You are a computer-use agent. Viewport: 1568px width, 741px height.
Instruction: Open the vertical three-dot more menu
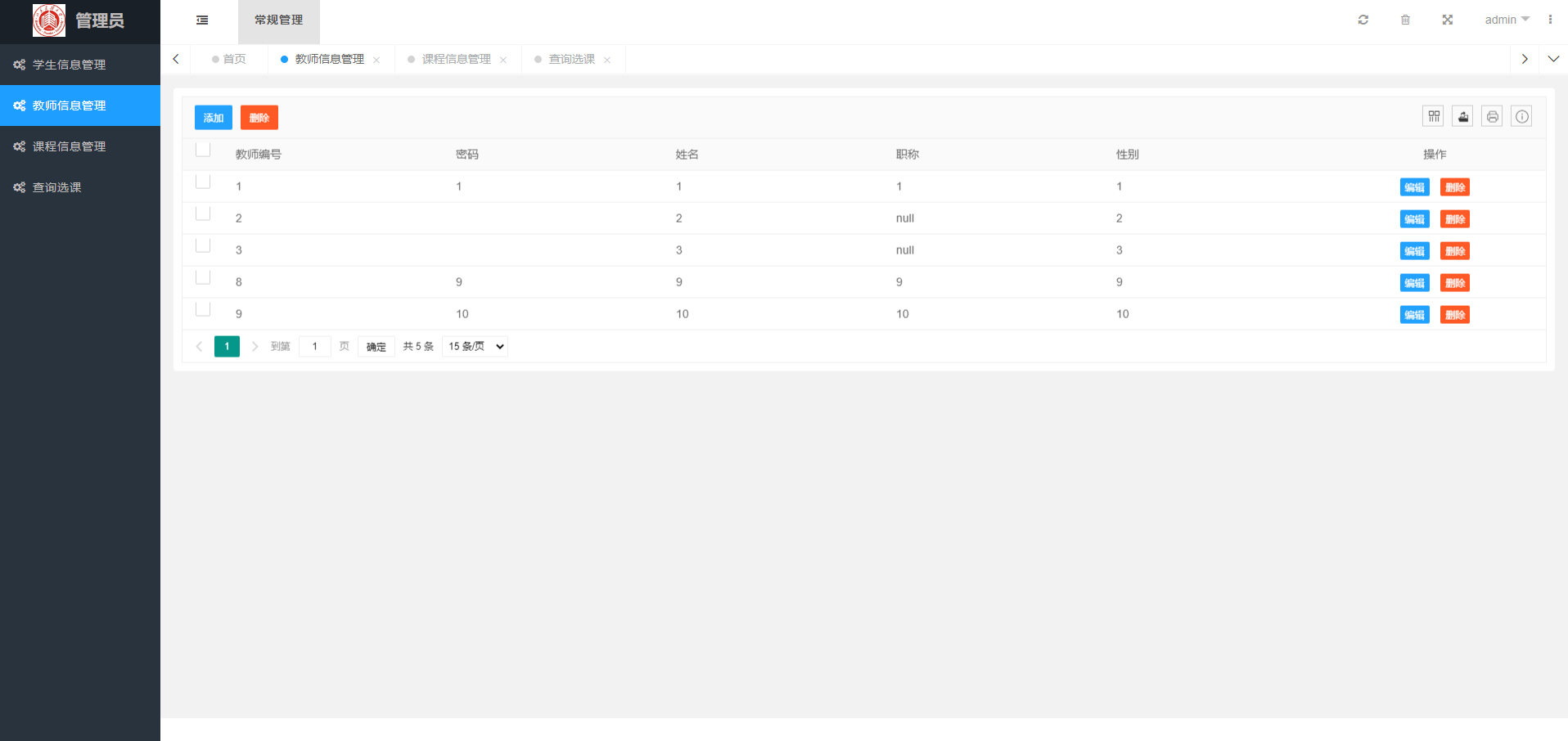click(x=1550, y=20)
